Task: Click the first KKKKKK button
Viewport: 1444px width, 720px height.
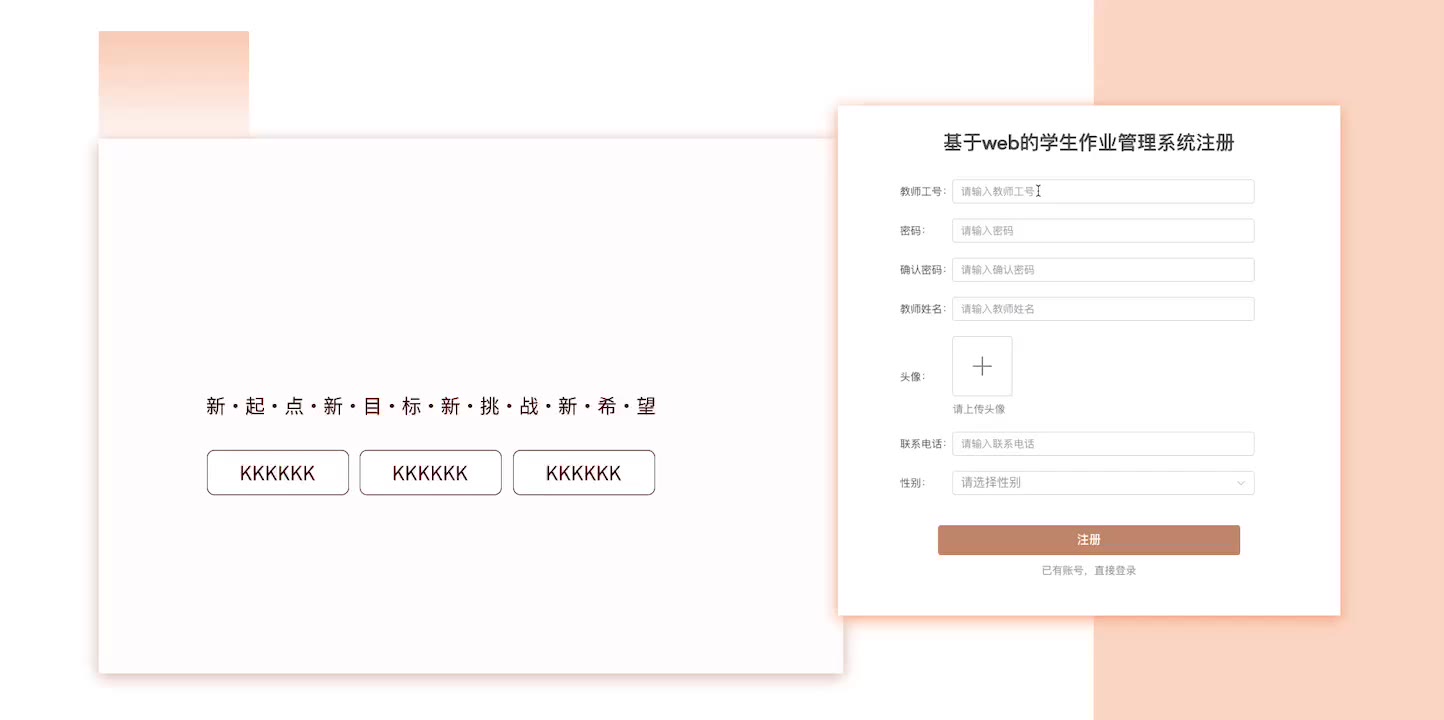Action: (278, 473)
